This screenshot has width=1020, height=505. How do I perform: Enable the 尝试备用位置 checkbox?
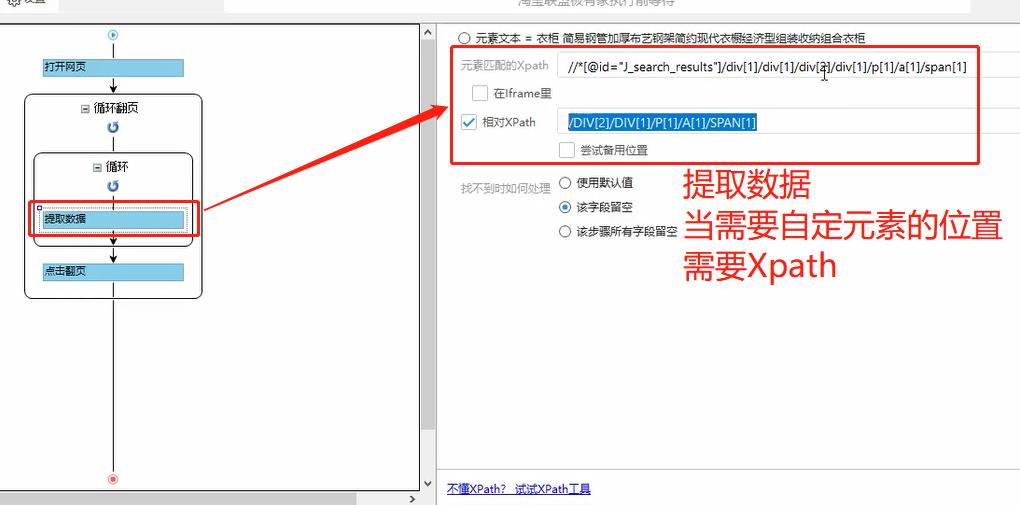click(x=567, y=150)
